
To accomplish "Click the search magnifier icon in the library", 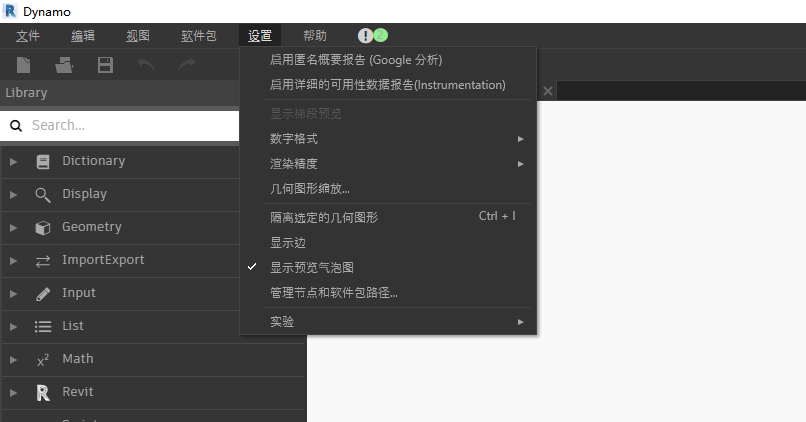I will tap(16, 125).
